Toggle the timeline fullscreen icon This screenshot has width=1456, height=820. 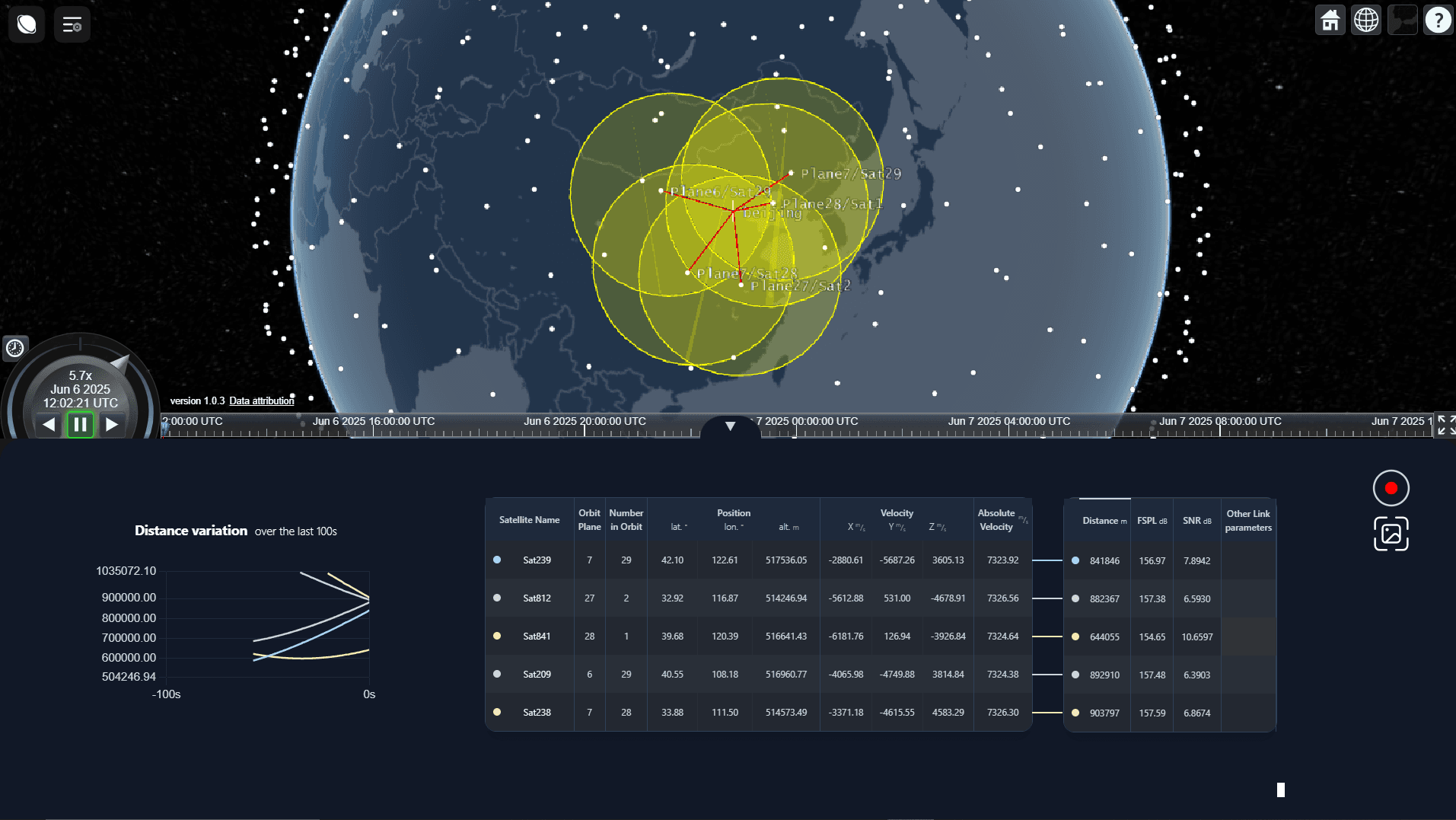tap(1445, 425)
